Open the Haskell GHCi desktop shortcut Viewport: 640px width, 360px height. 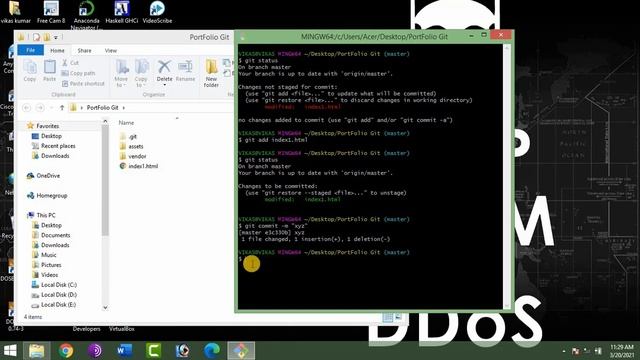click(x=122, y=13)
